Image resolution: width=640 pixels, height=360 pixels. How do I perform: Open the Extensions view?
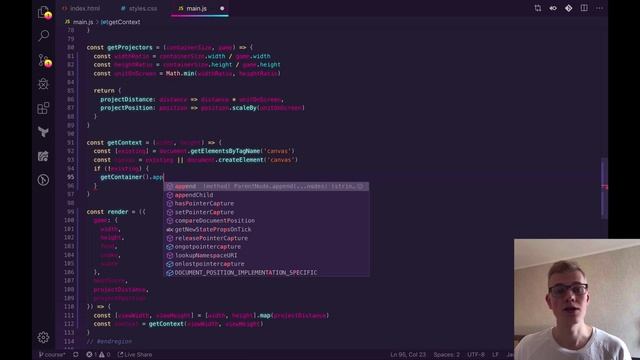coord(43,108)
